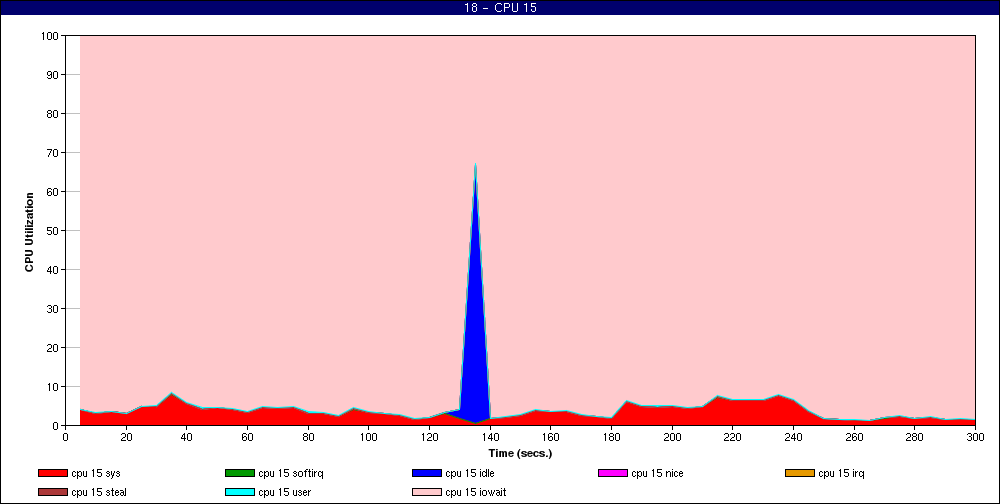
Task: Click the red cpu 15 sys legend swatch
Action: pyautogui.click(x=53, y=473)
